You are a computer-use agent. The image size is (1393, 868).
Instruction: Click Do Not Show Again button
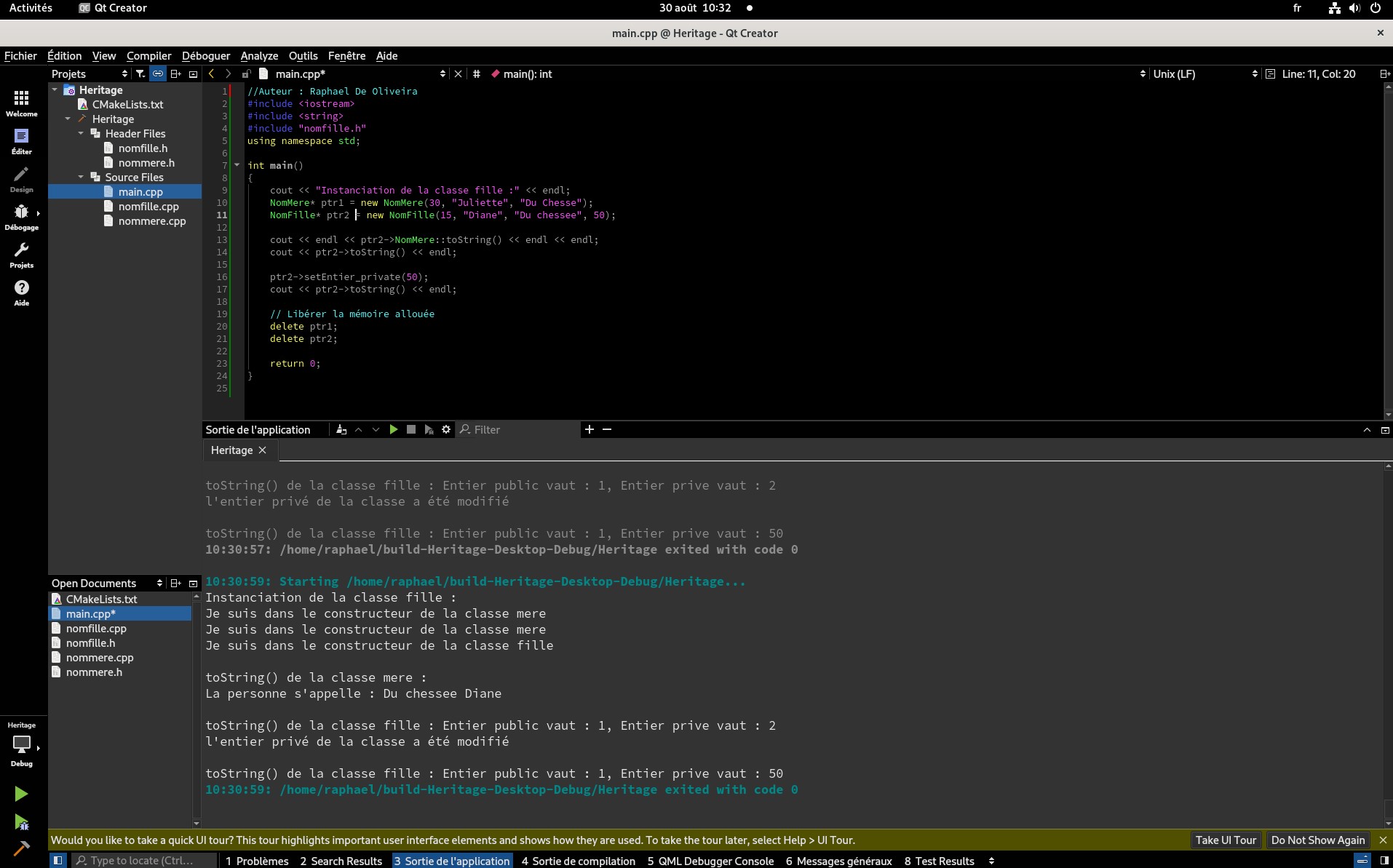(1317, 840)
